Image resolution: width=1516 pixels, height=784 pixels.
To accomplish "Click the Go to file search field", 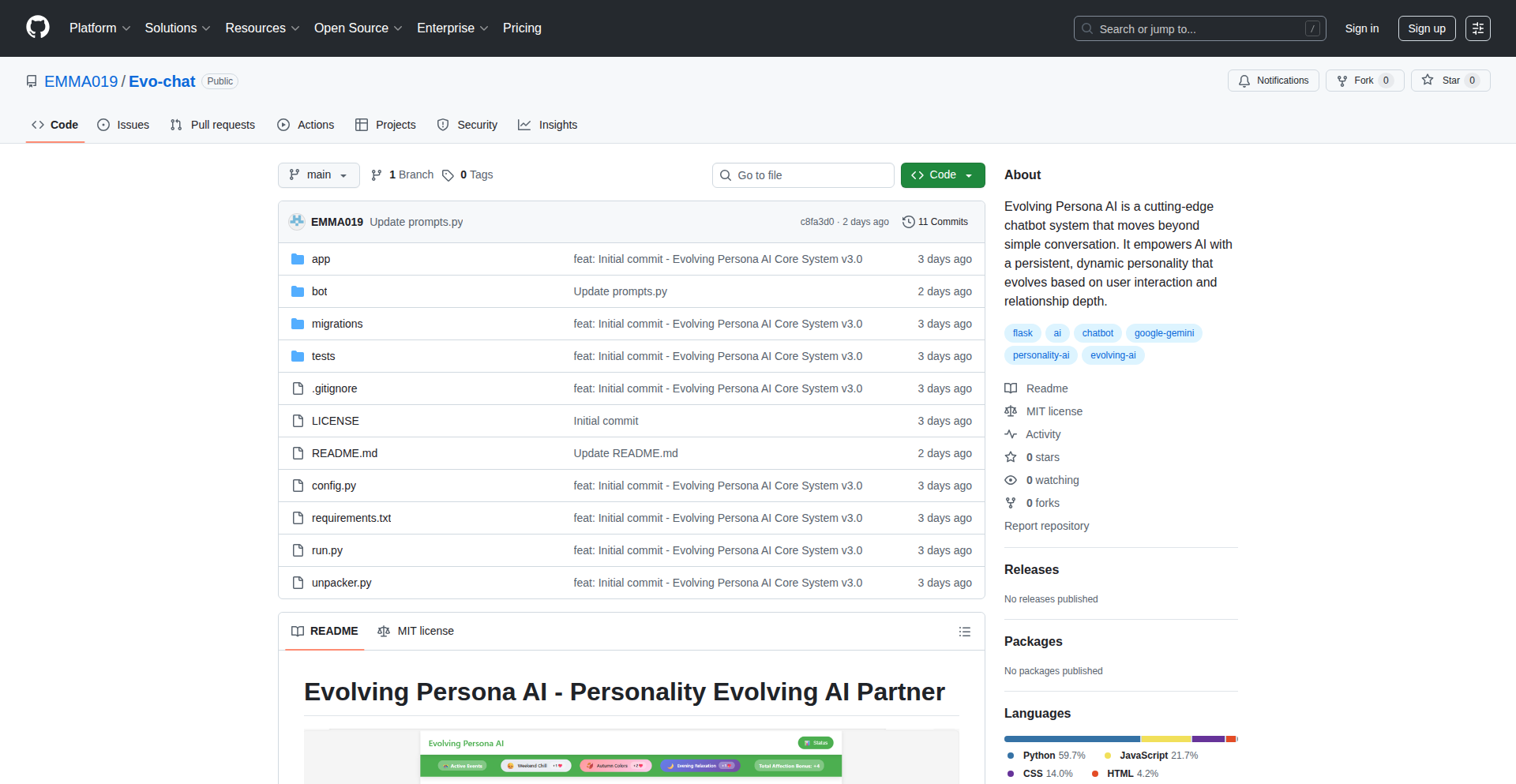I will click(803, 174).
